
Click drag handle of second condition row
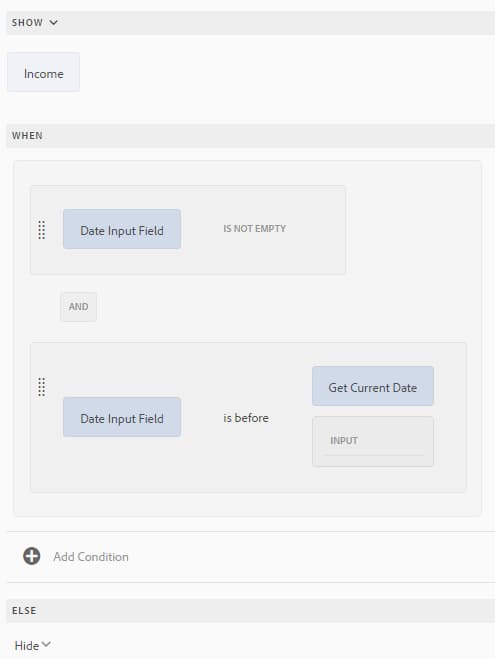click(41, 387)
